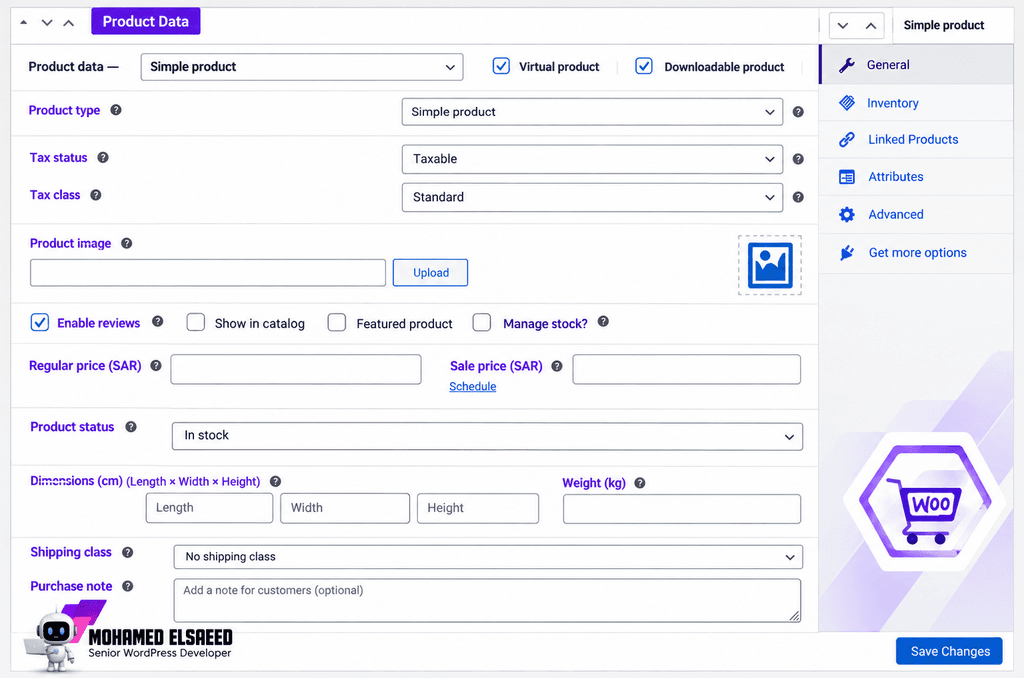Image resolution: width=1024 pixels, height=678 pixels.
Task: Show help tooltip beside Tax status label
Action: pos(103,157)
